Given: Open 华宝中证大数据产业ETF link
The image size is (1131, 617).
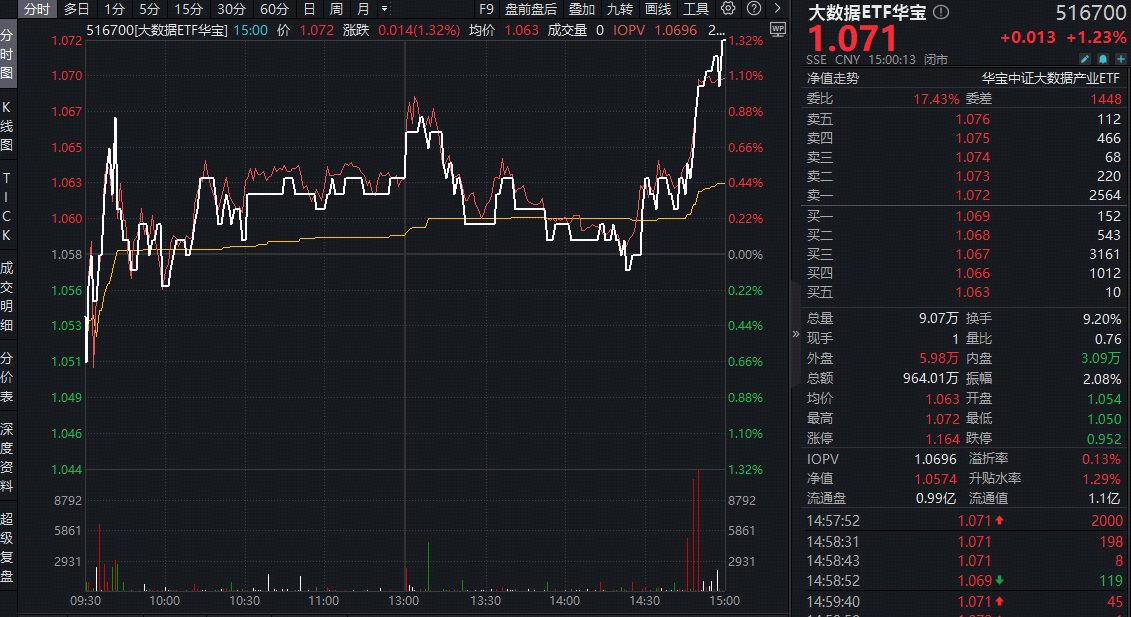Looking at the screenshot, I should tap(1051, 77).
